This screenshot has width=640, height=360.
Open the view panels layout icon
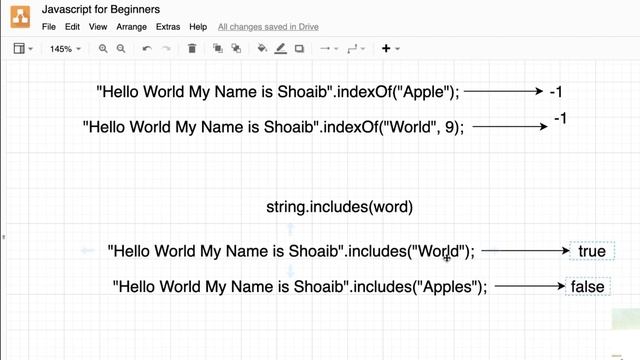(19, 49)
